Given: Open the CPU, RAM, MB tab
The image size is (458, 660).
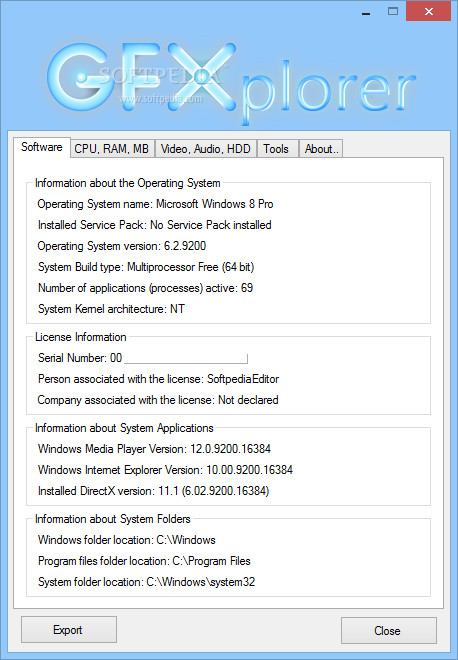Looking at the screenshot, I should tap(112, 149).
